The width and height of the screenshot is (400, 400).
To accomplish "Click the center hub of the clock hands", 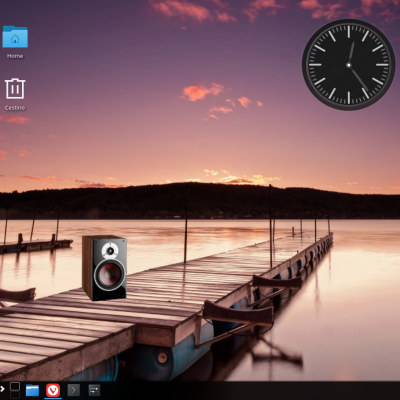I will point(349,65).
